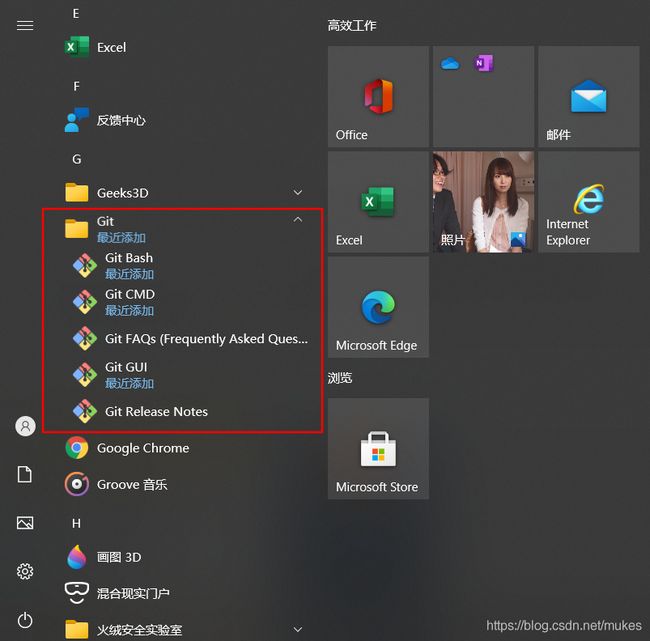This screenshot has width=650, height=641.
Task: Expand the Geeks3D folder chevron
Action: tap(298, 193)
